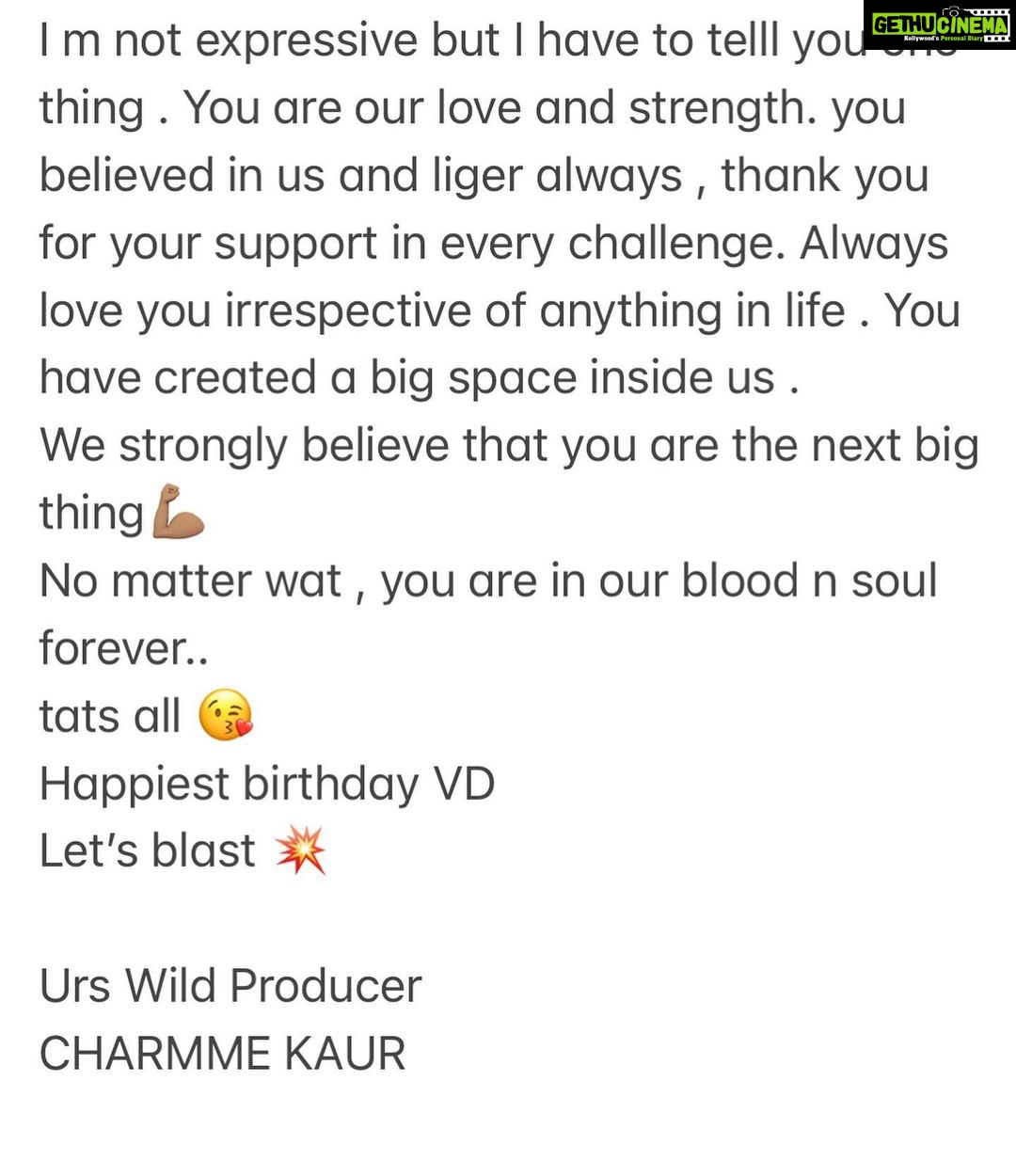Click 'have created a big space inside us'
This screenshot has width=1016, height=1176.
coord(420,378)
